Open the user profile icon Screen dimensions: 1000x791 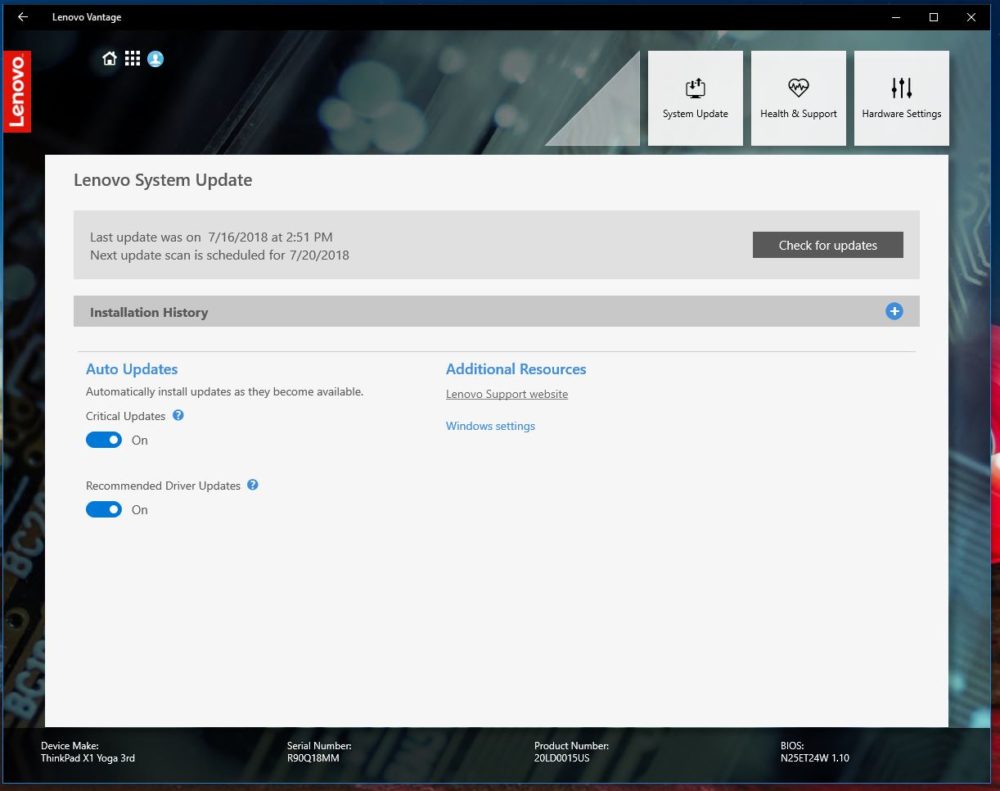[156, 59]
